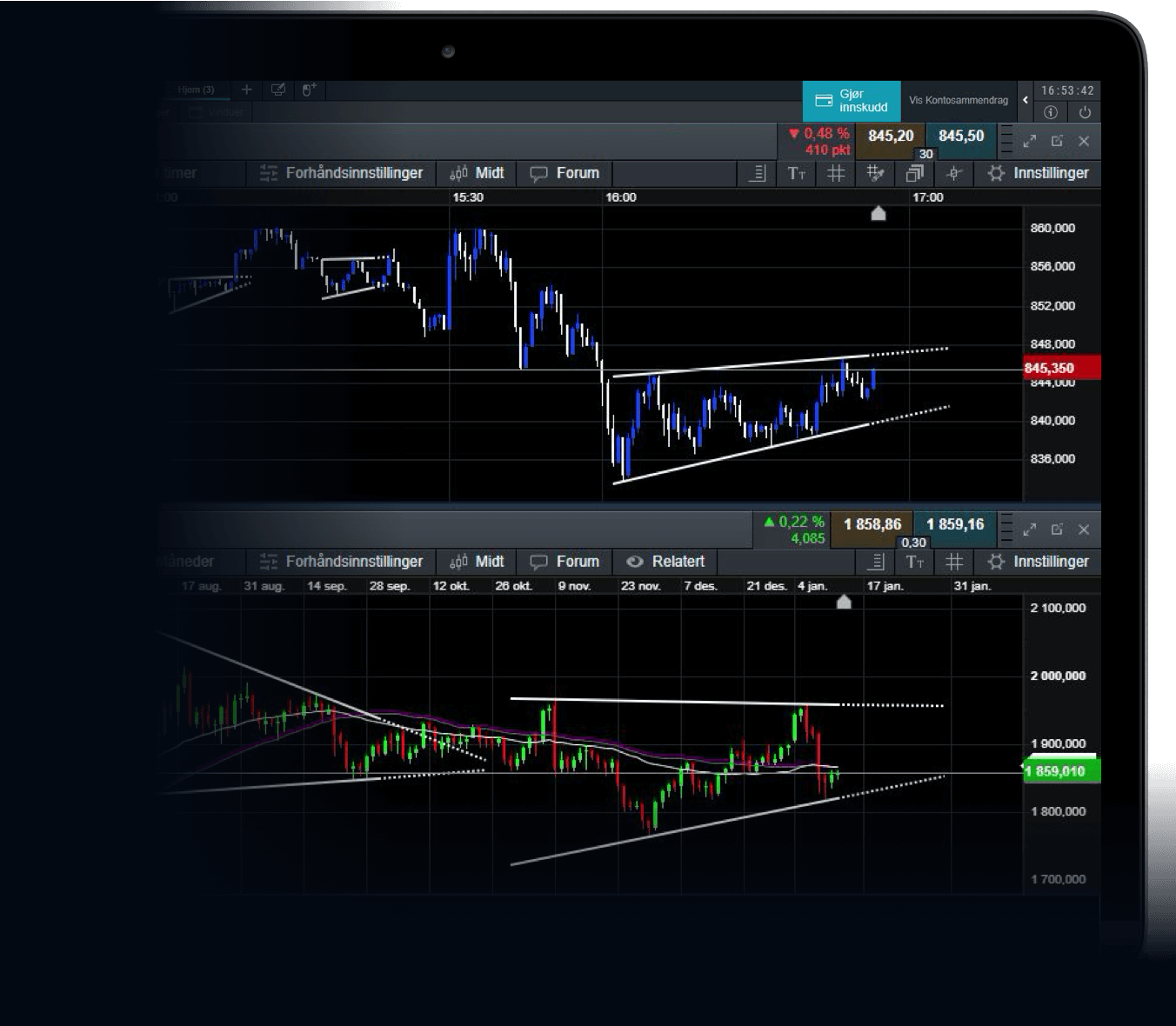Click the stacked windows icon in top chart

click(914, 174)
